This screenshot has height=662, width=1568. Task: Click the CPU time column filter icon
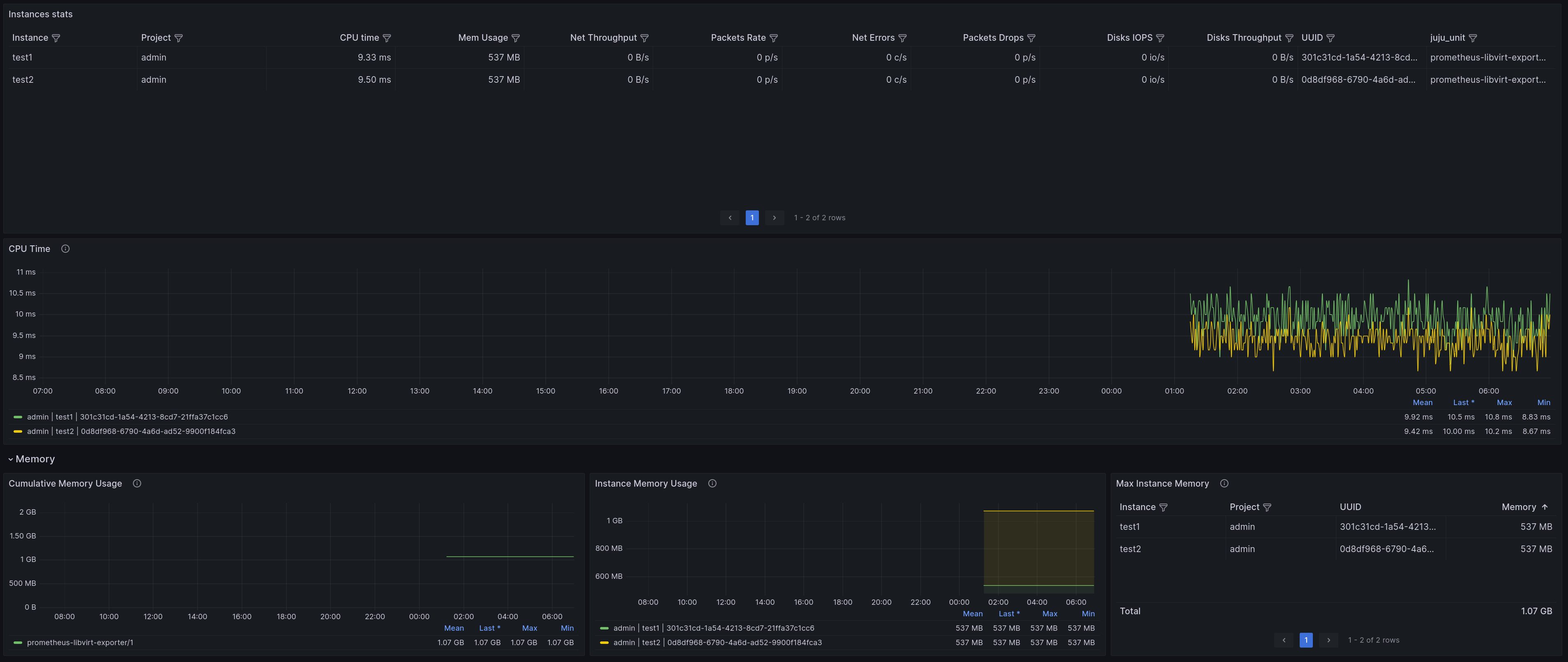pyautogui.click(x=386, y=38)
